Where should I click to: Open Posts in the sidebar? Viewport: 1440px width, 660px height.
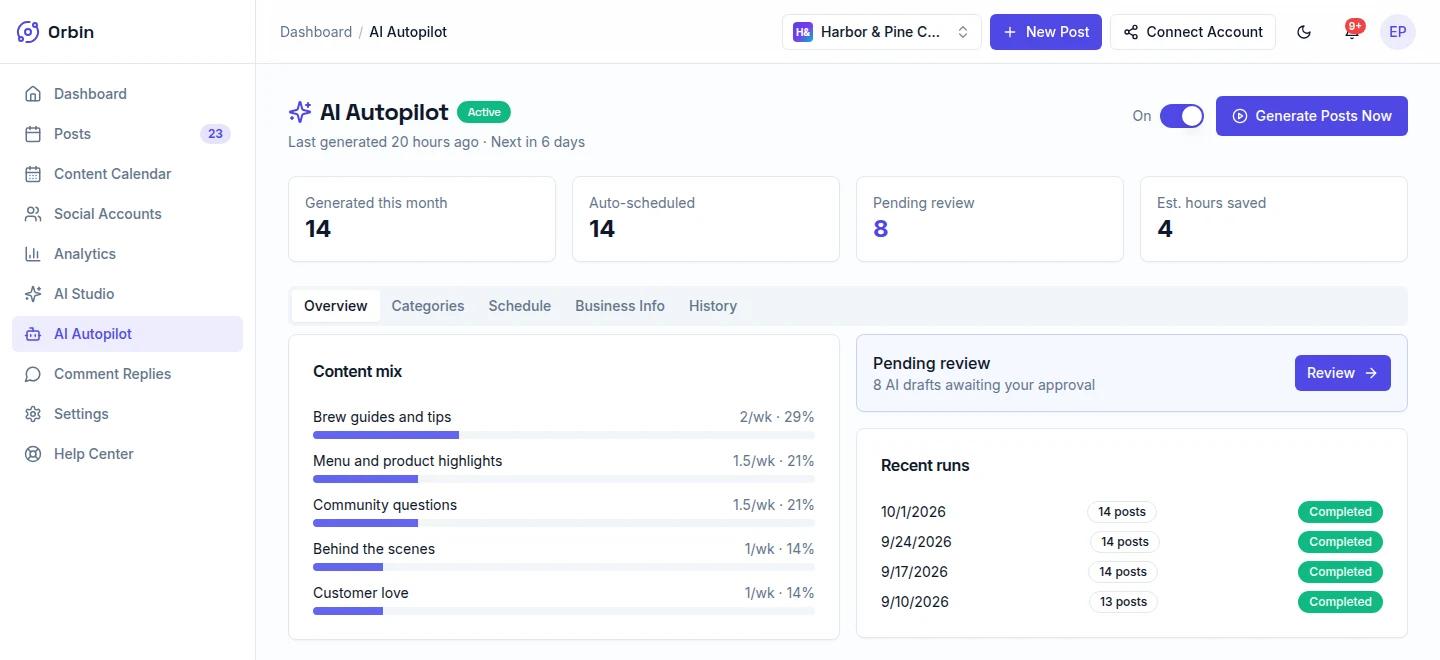(127, 134)
